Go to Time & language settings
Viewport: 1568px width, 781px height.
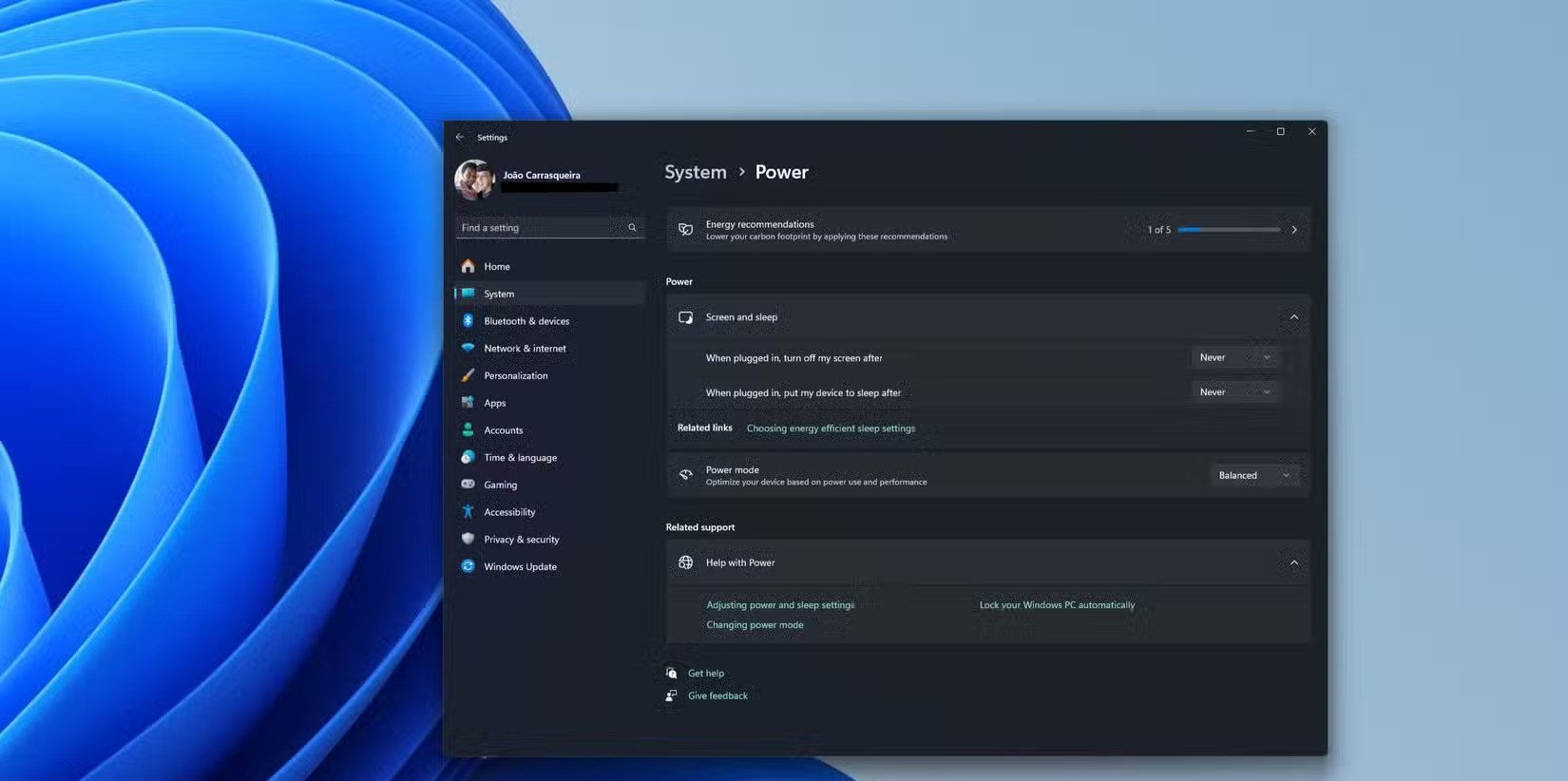(x=520, y=458)
